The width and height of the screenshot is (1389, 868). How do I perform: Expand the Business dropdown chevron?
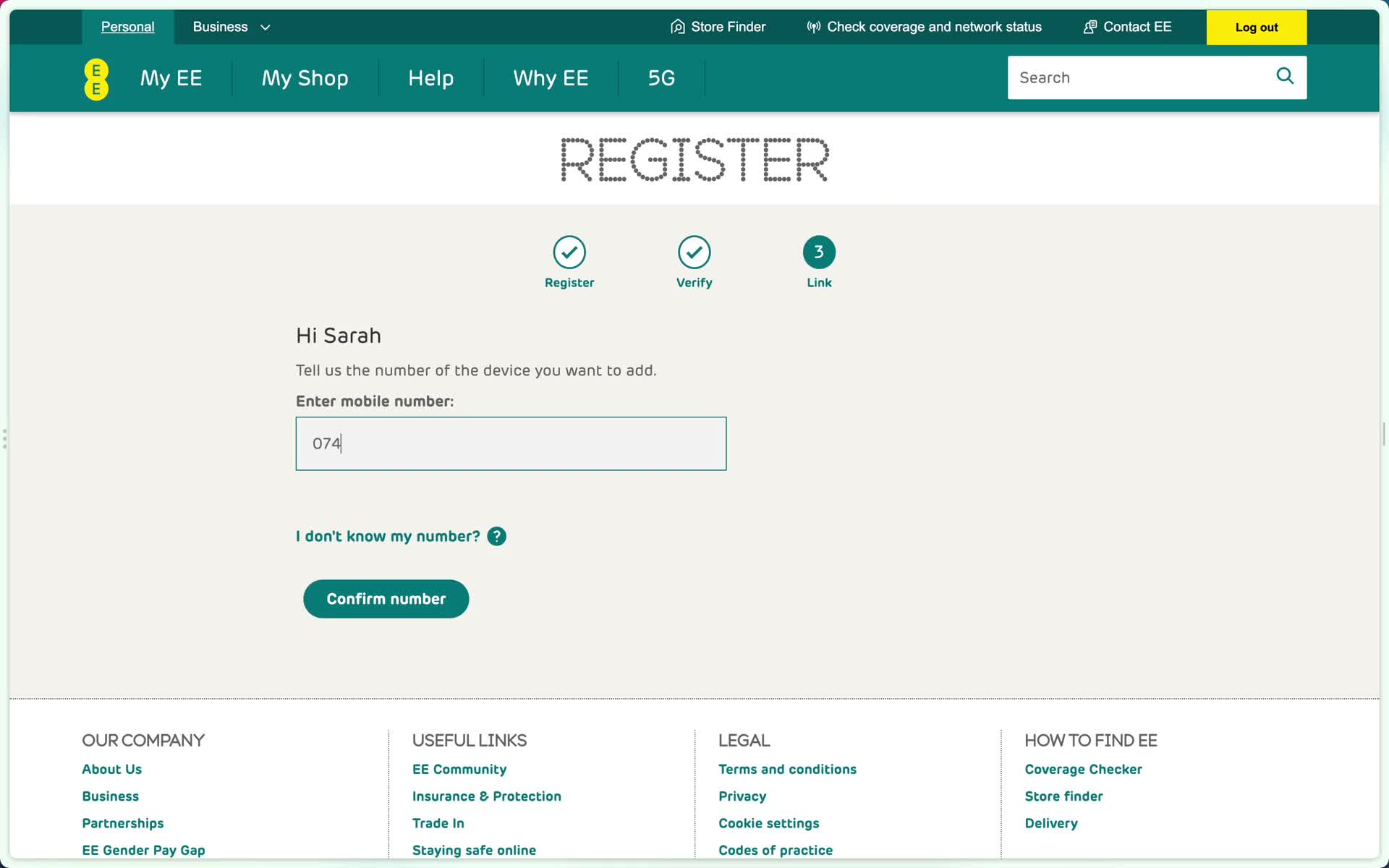pyautogui.click(x=266, y=27)
